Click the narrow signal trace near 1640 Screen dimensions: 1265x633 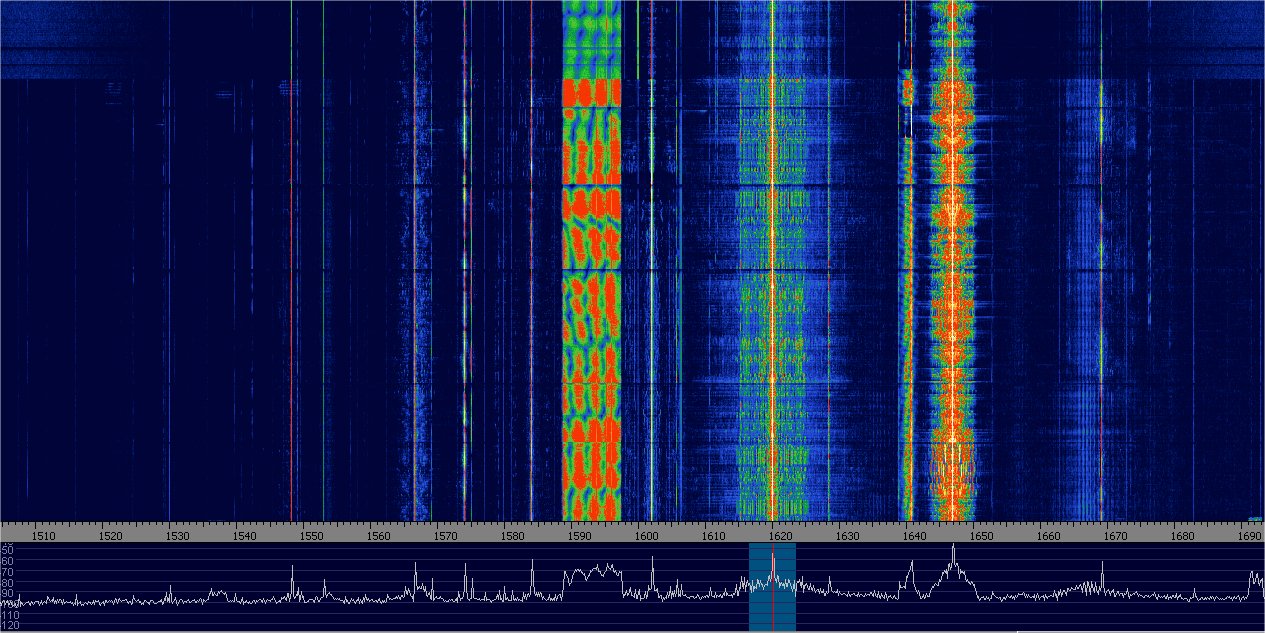(908, 300)
